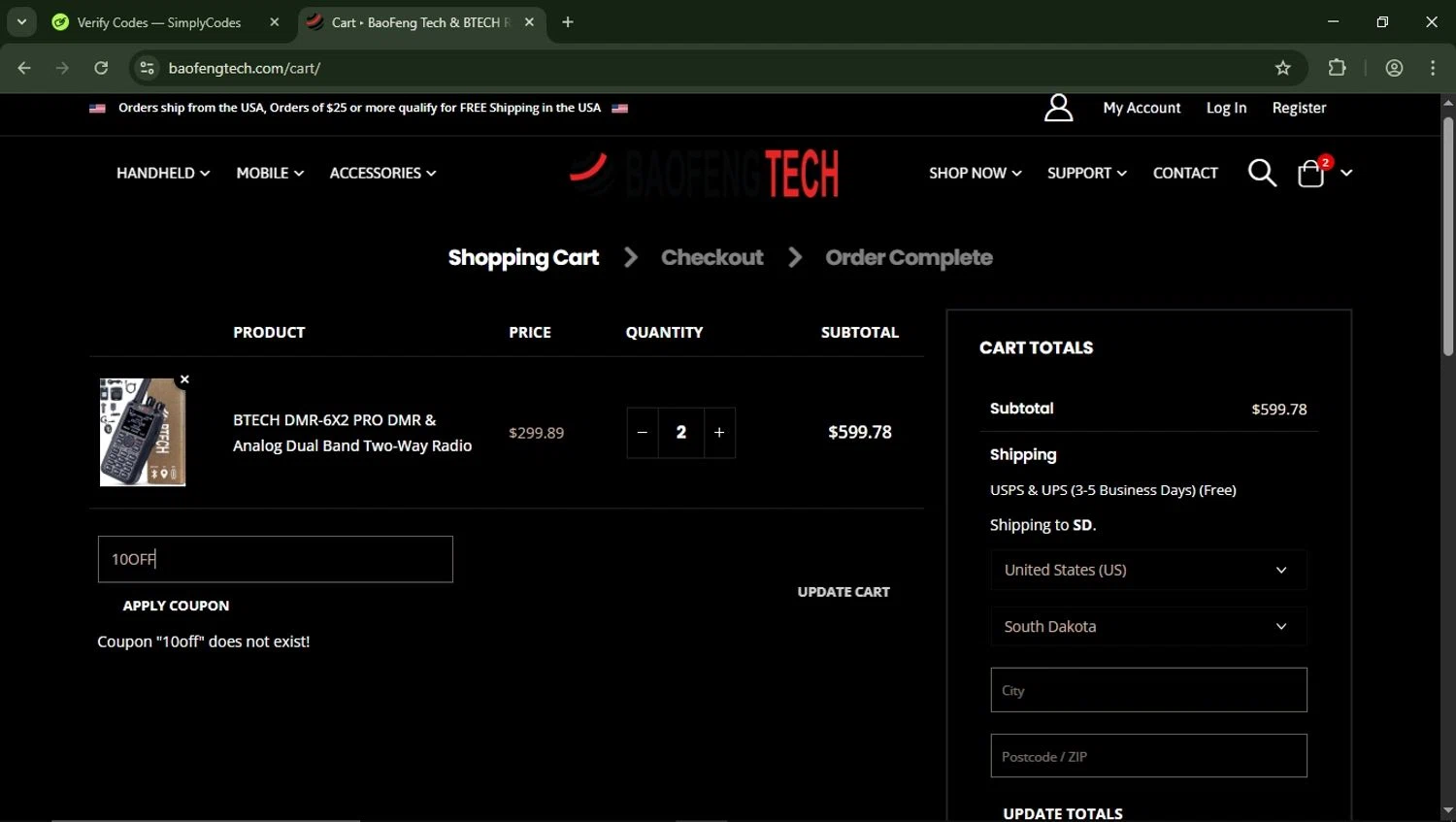Click coupon code field containing 10OFF
Image resolution: width=1456 pixels, height=822 pixels.
pos(276,559)
